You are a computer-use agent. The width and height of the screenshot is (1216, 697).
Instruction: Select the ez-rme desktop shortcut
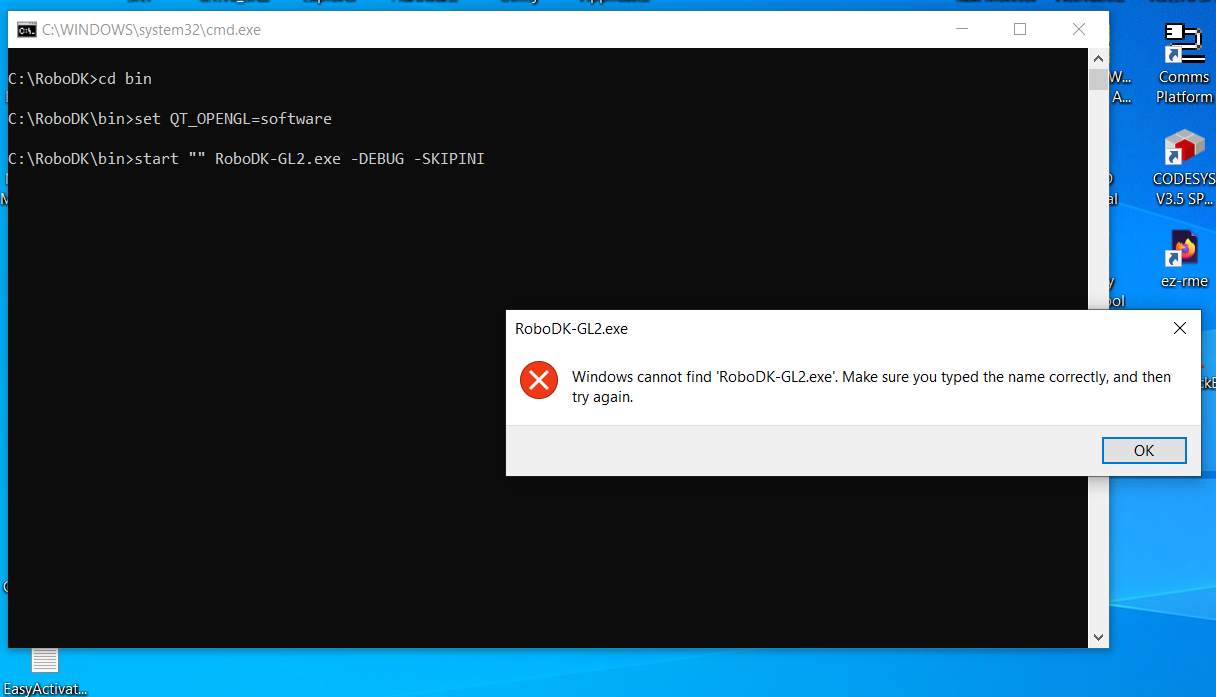(x=1184, y=258)
